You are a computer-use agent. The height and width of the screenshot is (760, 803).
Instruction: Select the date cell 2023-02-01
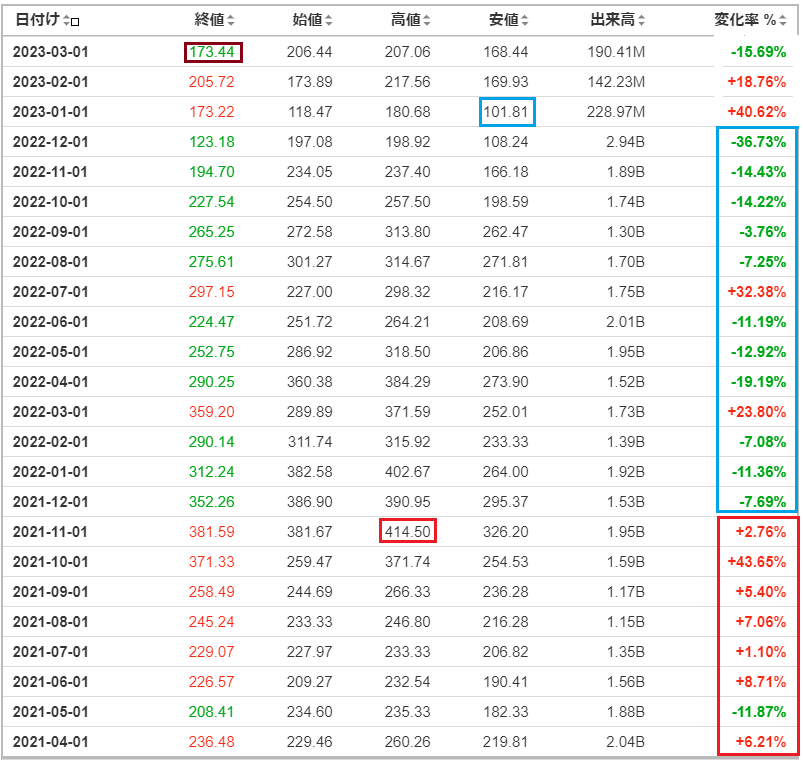(x=51, y=82)
